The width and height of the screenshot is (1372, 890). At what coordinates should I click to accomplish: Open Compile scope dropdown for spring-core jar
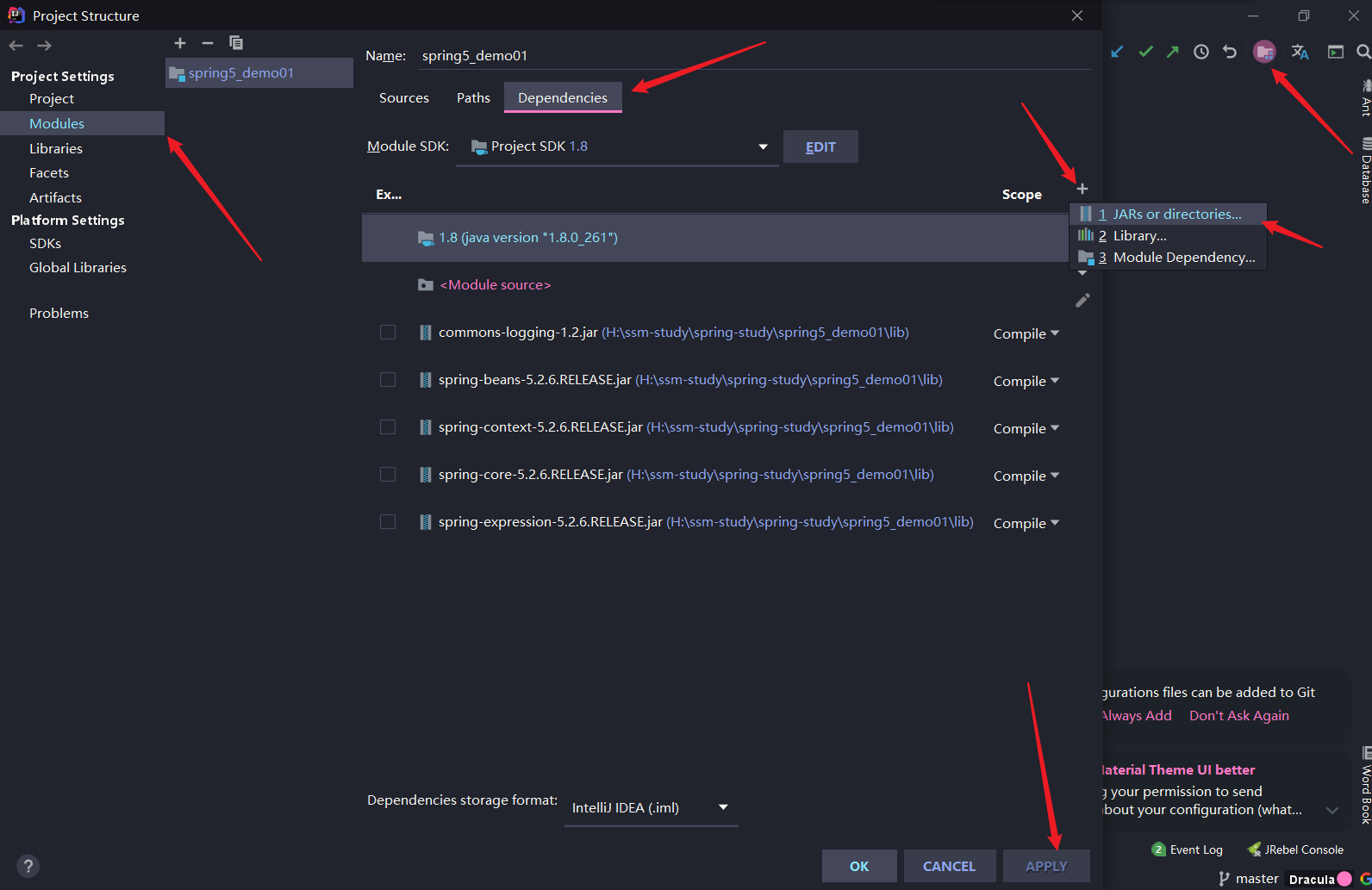pyautogui.click(x=1026, y=476)
